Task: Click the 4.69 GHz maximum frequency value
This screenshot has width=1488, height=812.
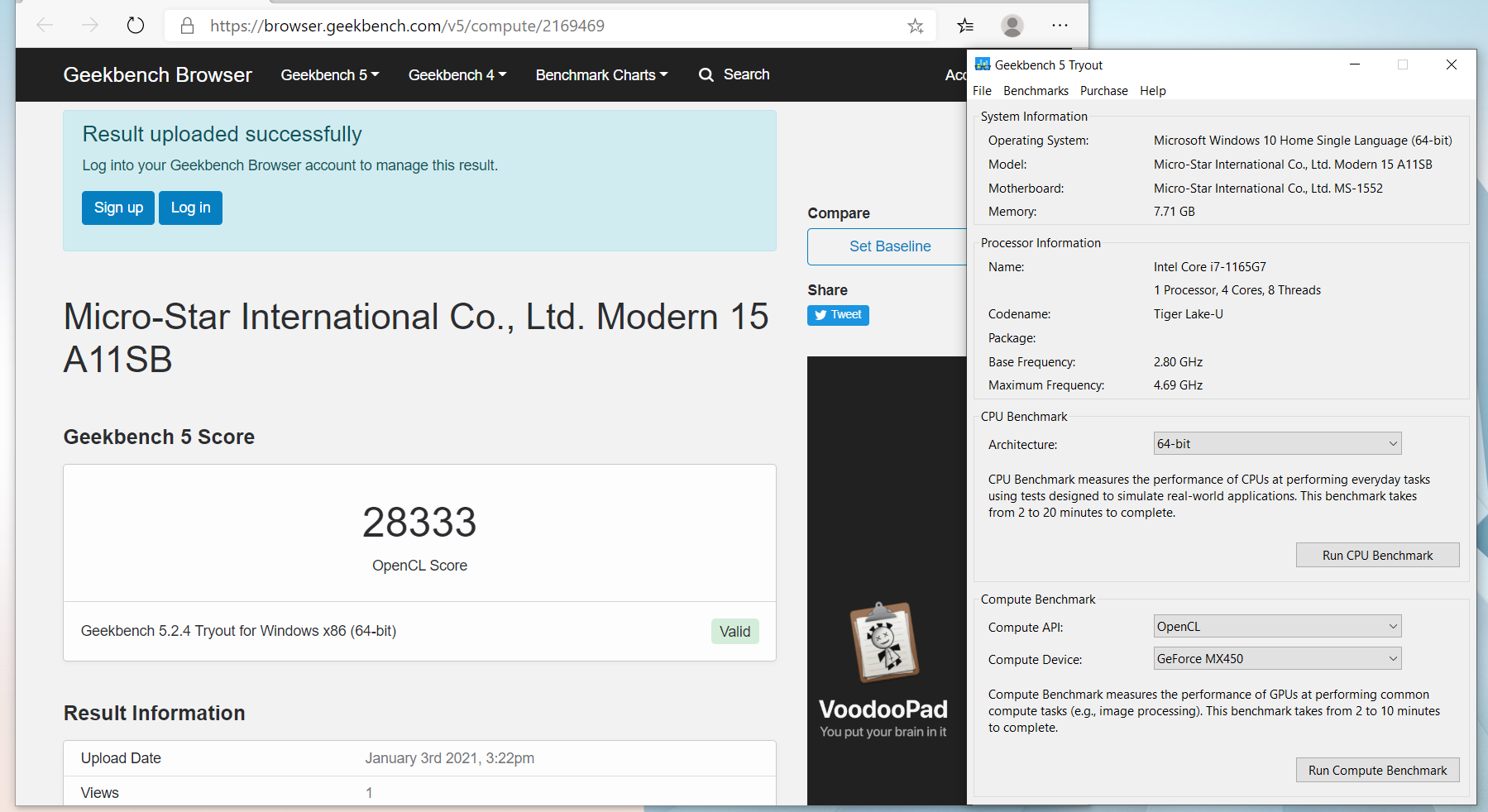Action: click(x=1178, y=385)
